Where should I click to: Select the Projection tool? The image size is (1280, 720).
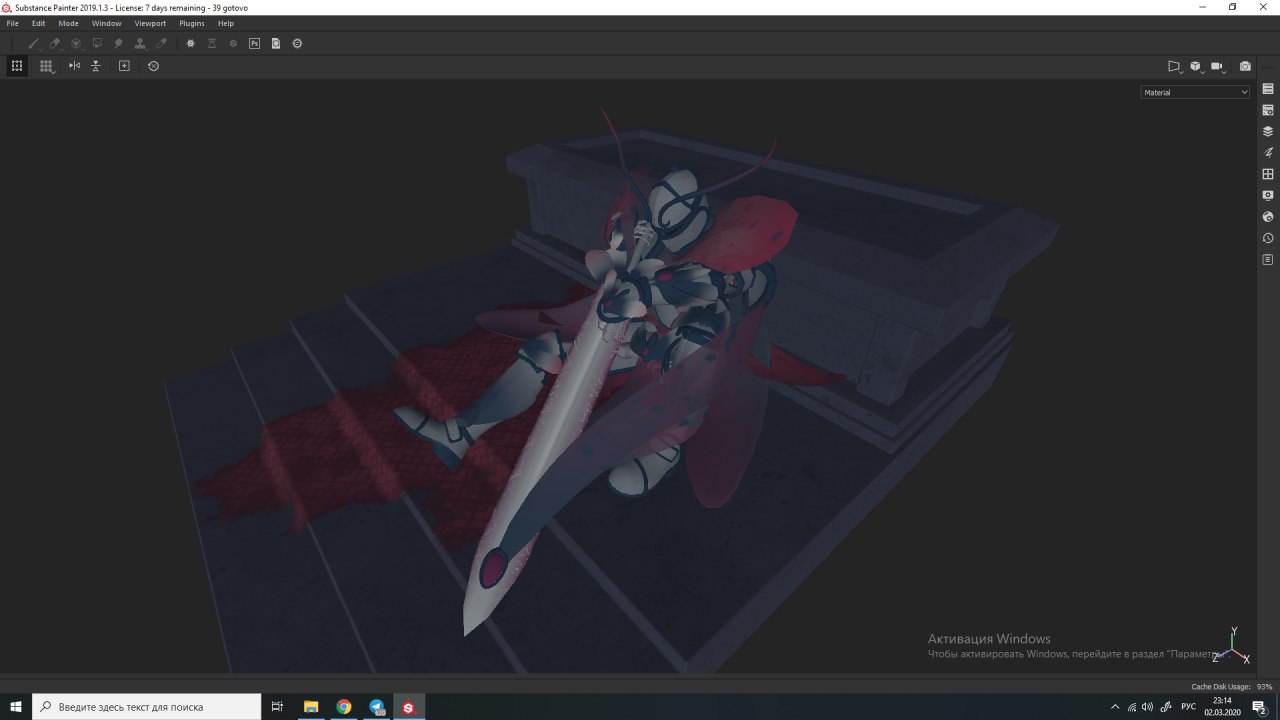click(x=76, y=43)
